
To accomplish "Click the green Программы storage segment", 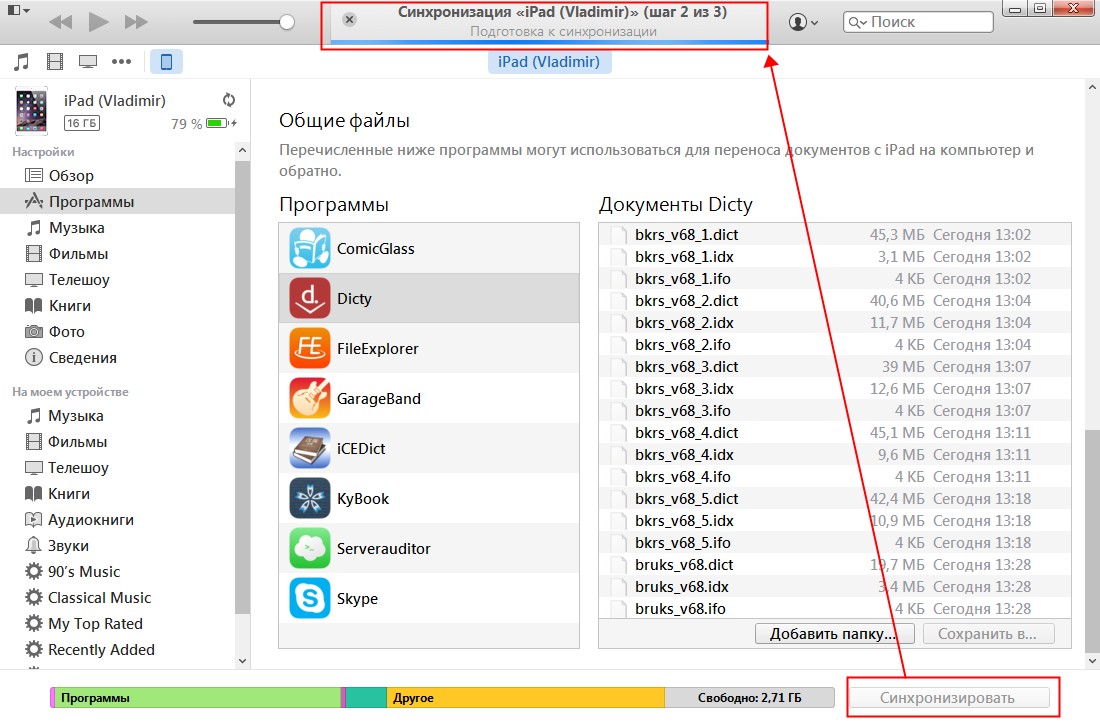I will [x=198, y=698].
